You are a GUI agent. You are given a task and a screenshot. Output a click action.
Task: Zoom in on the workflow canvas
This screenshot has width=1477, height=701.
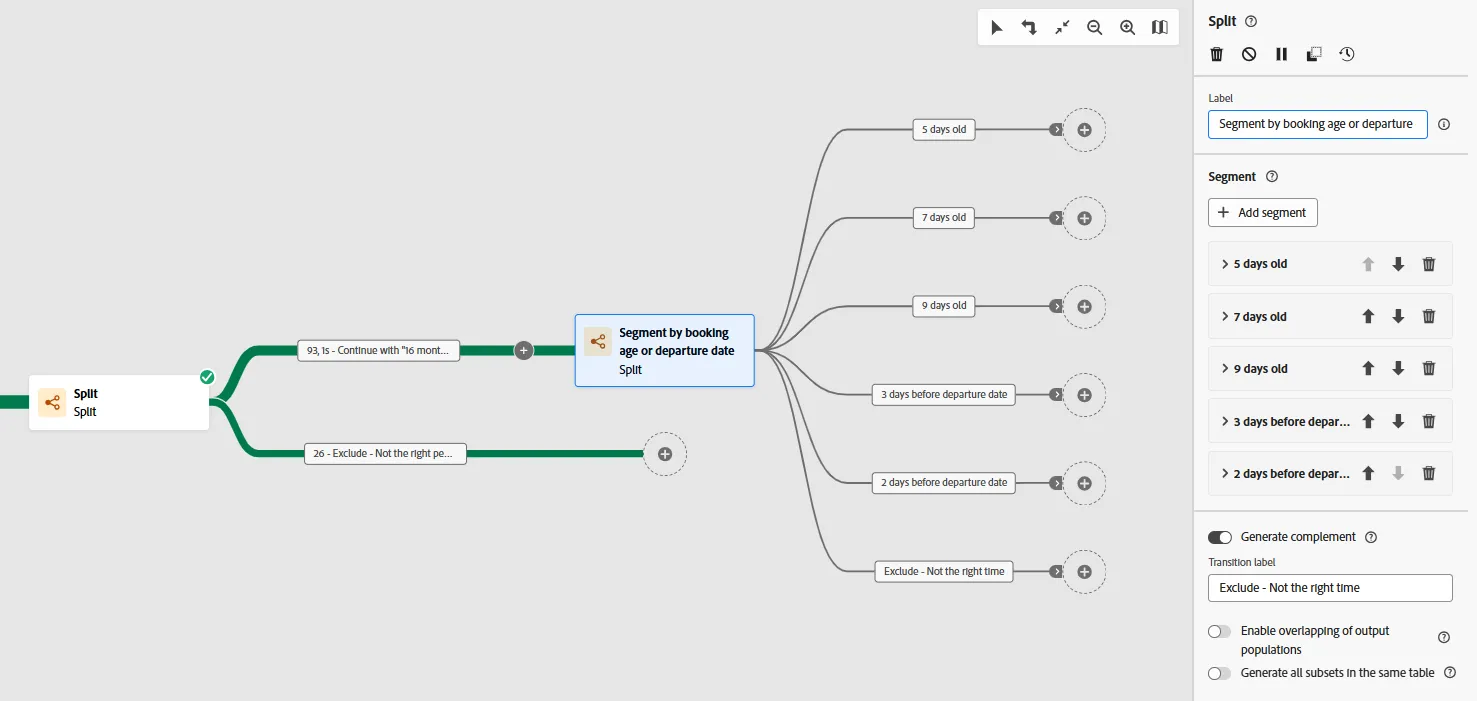(x=1127, y=28)
